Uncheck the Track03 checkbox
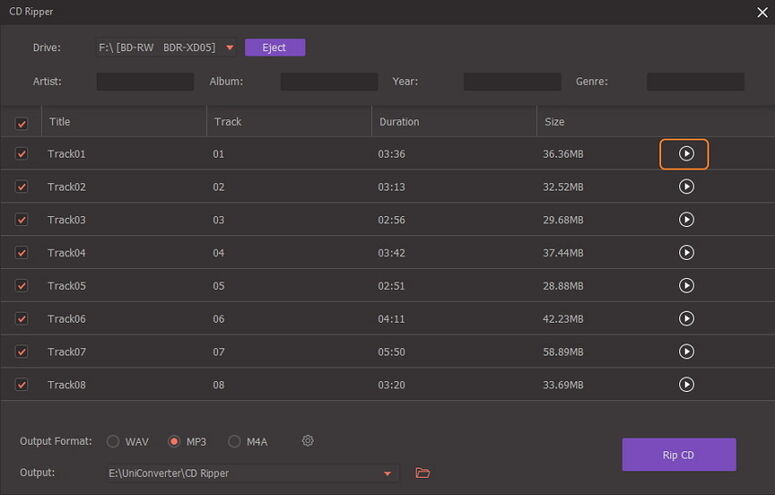This screenshot has height=495, width=775. tap(21, 220)
